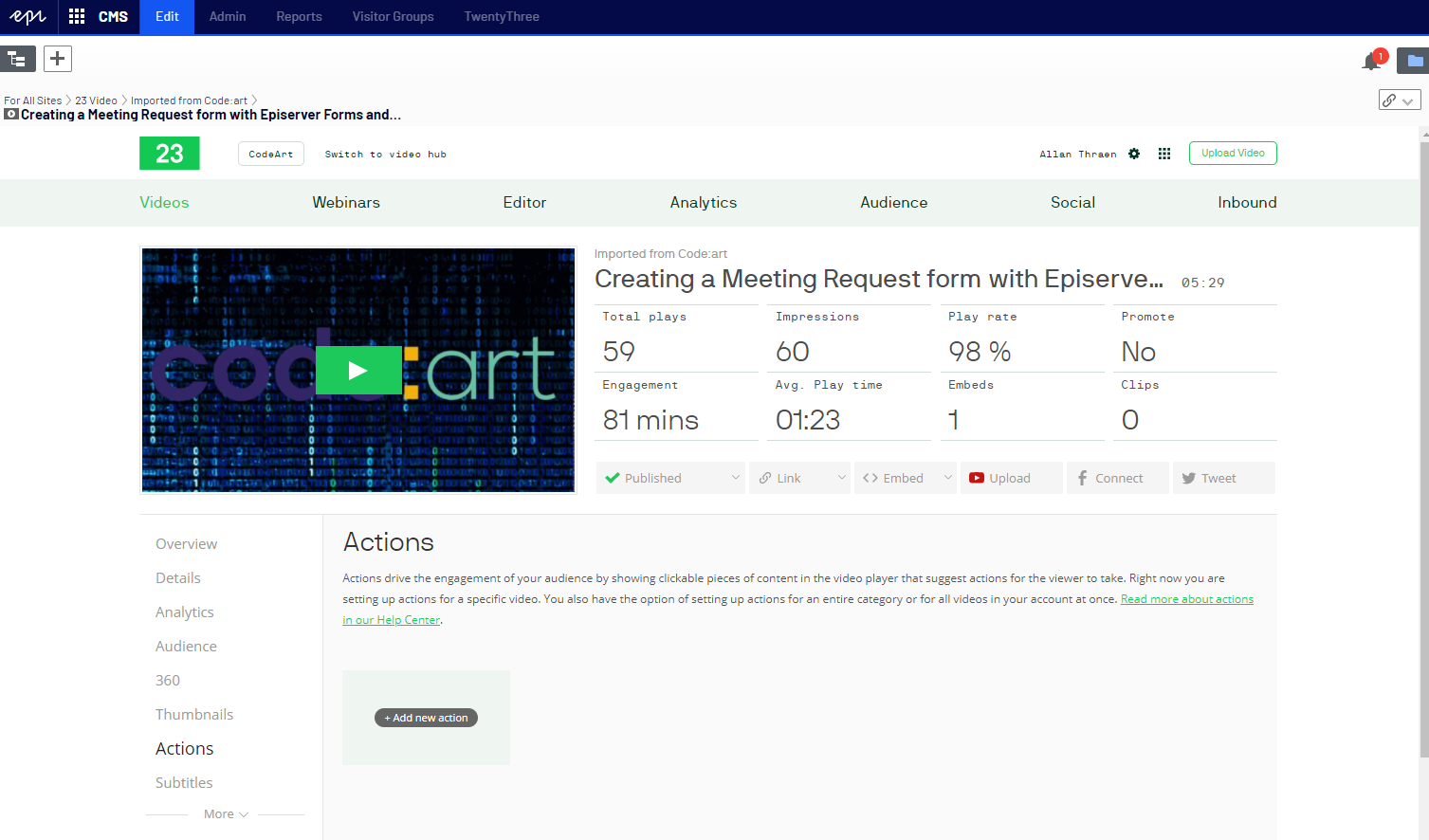Click the Twitter Tweet button
Image resolution: width=1429 pixels, height=840 pixels.
pos(1224,478)
